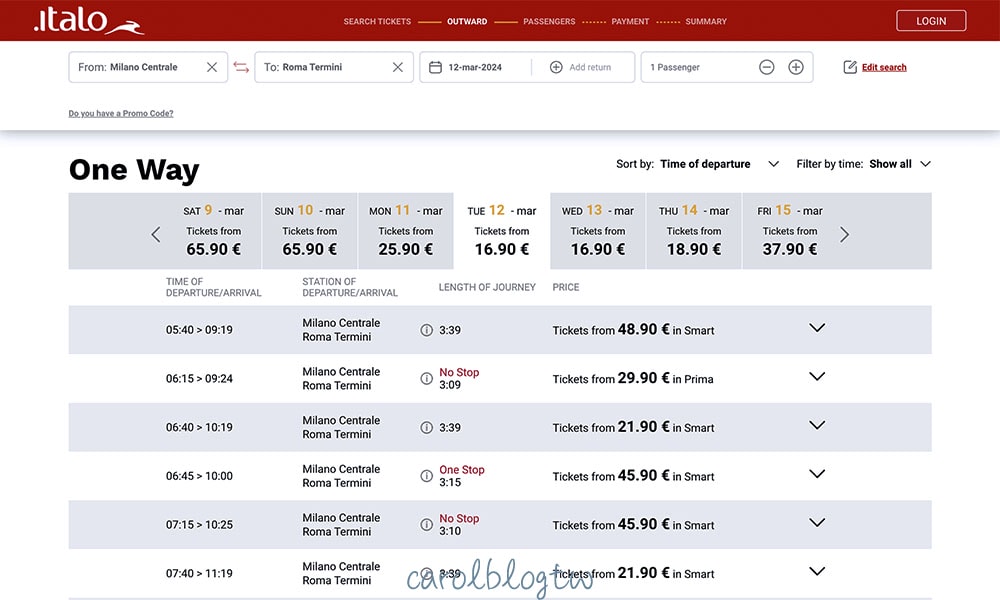This screenshot has height=600, width=1000.
Task: Go to SEARCH TICKETS step
Action: coord(377,21)
